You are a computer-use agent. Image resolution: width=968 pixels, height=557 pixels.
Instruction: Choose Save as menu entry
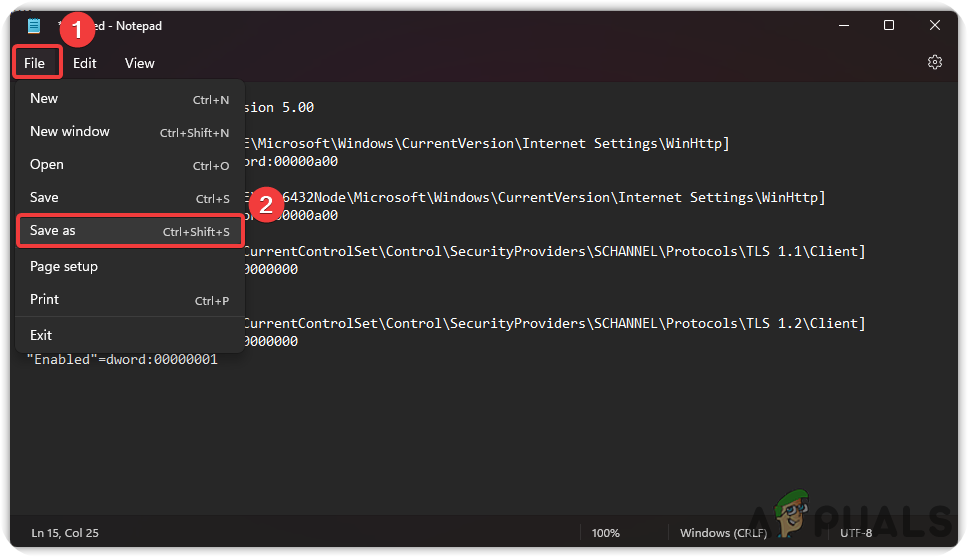coord(130,231)
